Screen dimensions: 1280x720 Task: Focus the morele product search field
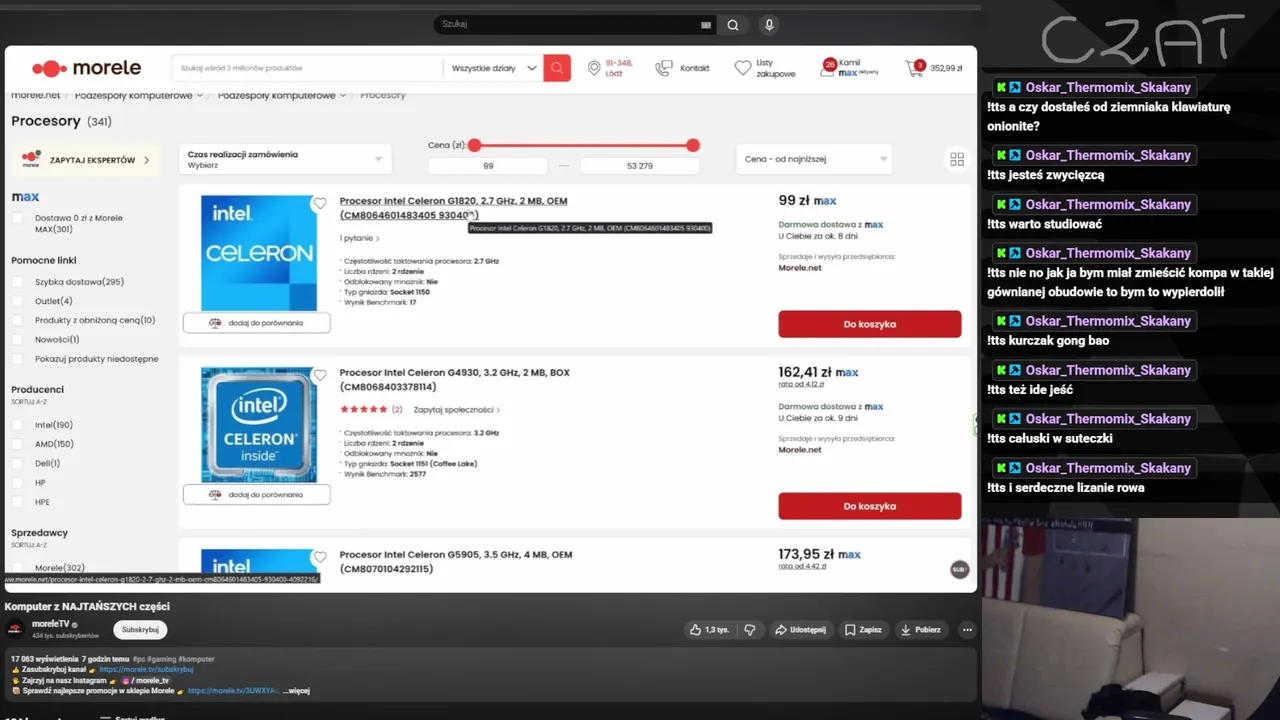click(x=308, y=68)
